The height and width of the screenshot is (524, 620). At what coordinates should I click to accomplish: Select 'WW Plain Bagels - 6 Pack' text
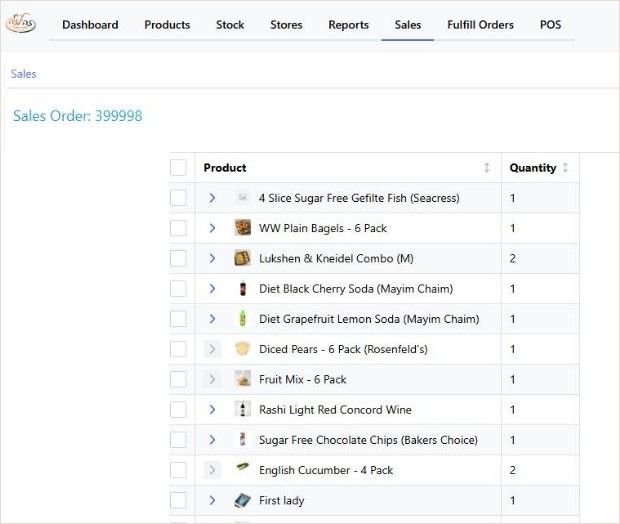click(x=323, y=228)
